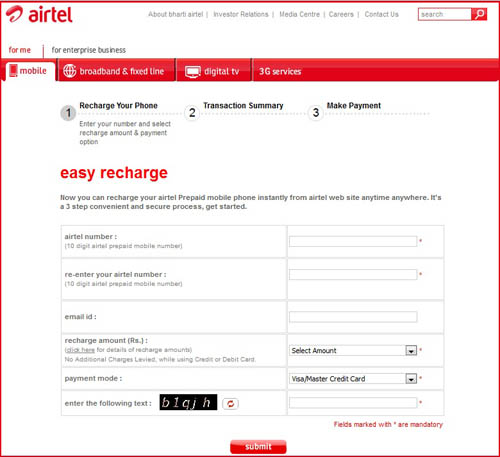Open Investor Relations link

click(x=241, y=14)
